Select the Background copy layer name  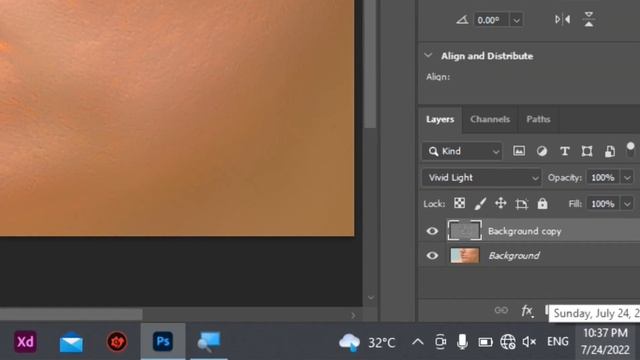coord(524,231)
